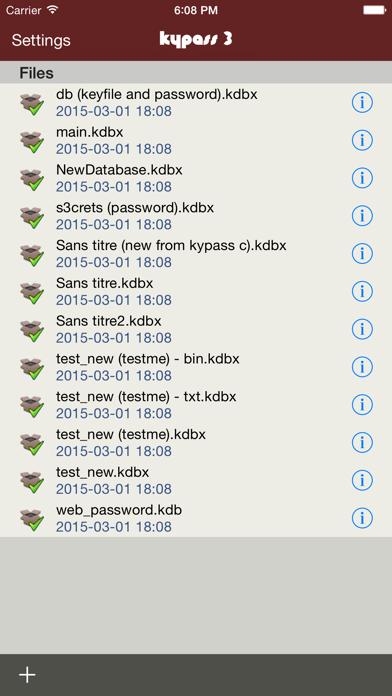This screenshot has width=392, height=696.
Task: Tap info button of test_new.kdbx
Action: click(x=362, y=480)
